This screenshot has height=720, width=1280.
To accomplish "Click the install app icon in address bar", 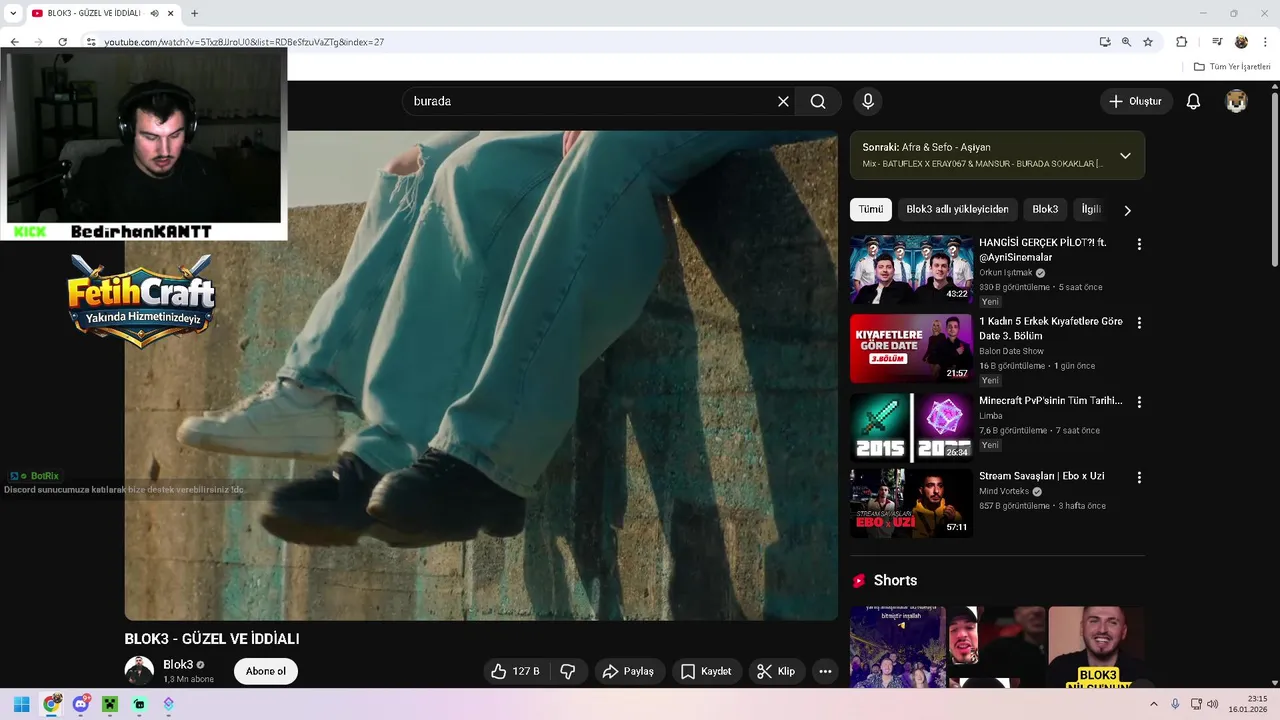I will (1105, 42).
